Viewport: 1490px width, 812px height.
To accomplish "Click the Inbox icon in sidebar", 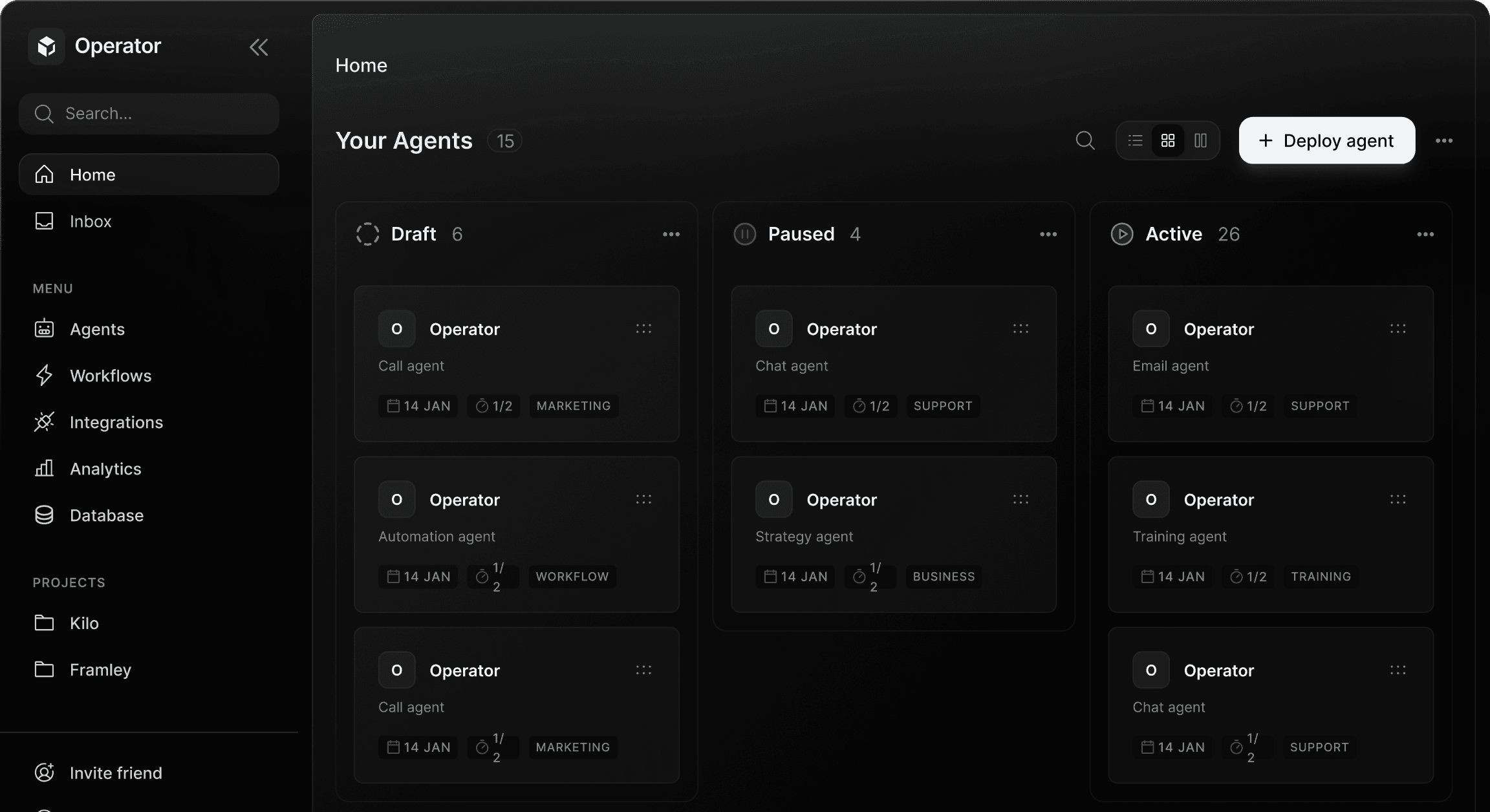I will click(x=44, y=221).
